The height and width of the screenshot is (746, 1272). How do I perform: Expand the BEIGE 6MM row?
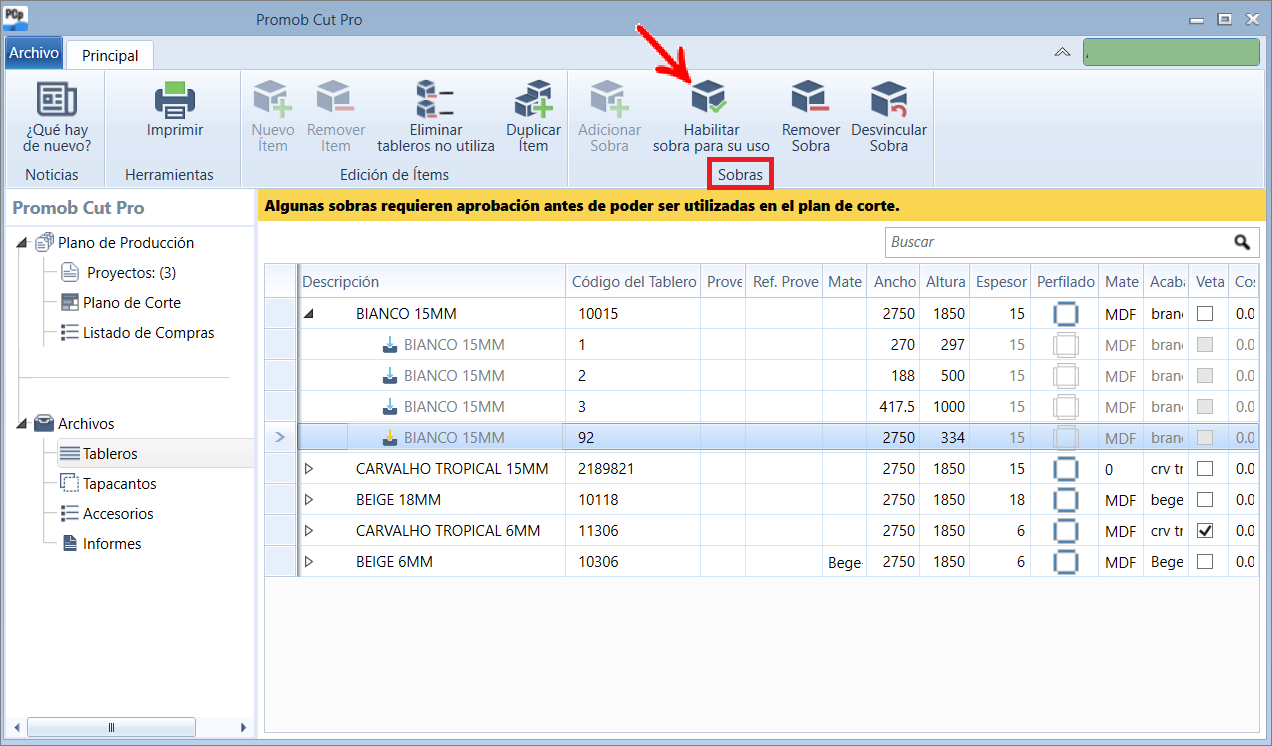click(308, 561)
